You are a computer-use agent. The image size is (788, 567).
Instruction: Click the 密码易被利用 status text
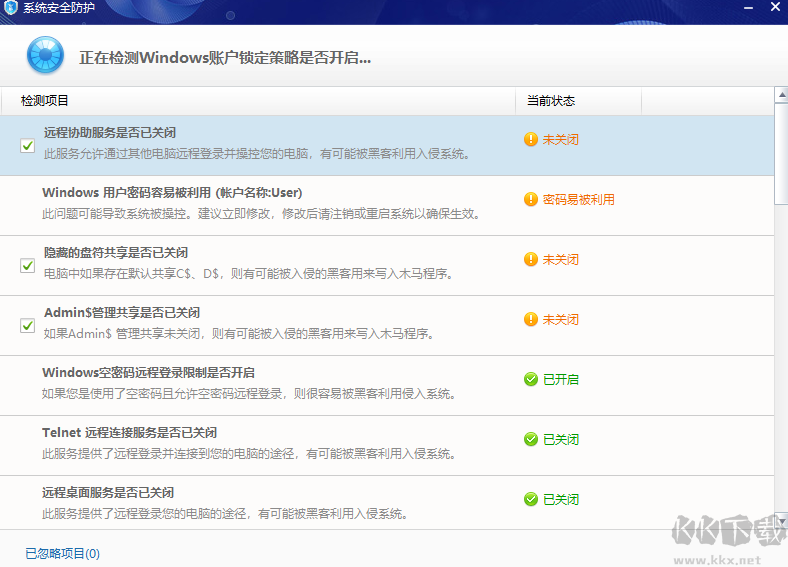click(x=578, y=200)
